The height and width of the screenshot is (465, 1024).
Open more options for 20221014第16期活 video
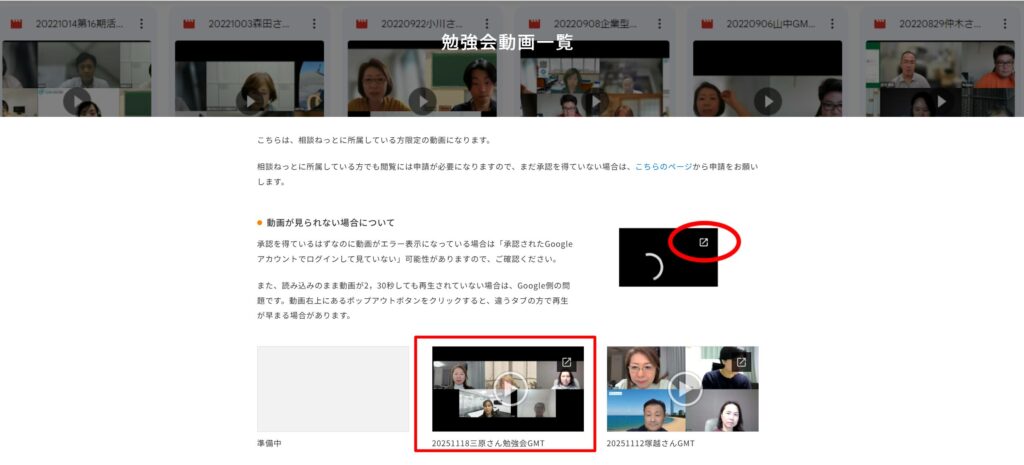point(141,23)
